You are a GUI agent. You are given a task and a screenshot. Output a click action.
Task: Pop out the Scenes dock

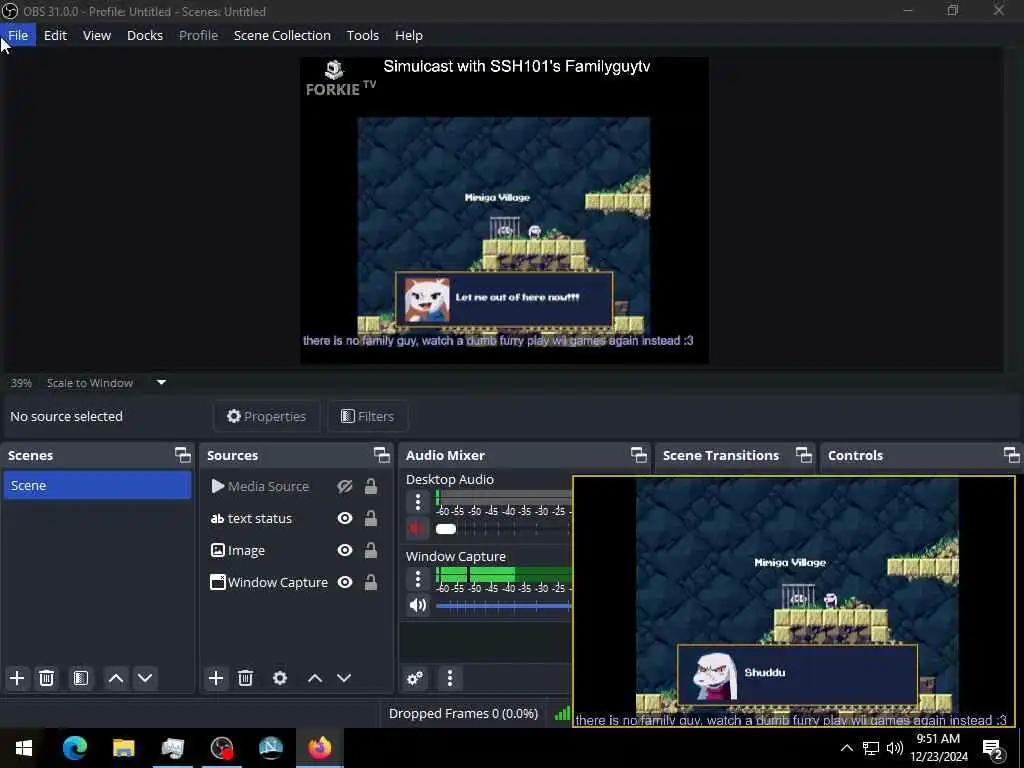point(183,455)
